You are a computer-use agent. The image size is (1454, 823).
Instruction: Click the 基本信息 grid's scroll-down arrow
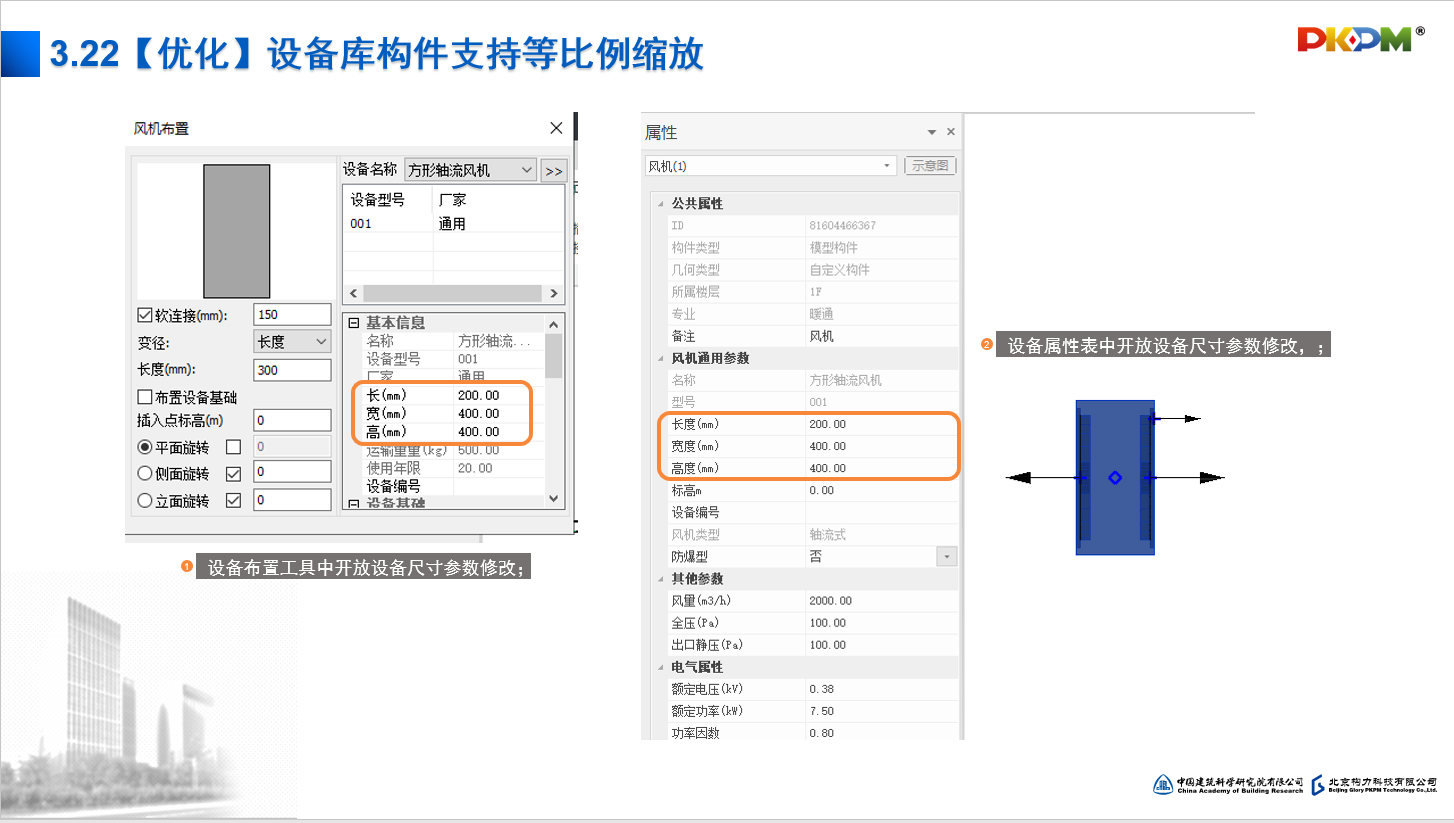[x=554, y=498]
